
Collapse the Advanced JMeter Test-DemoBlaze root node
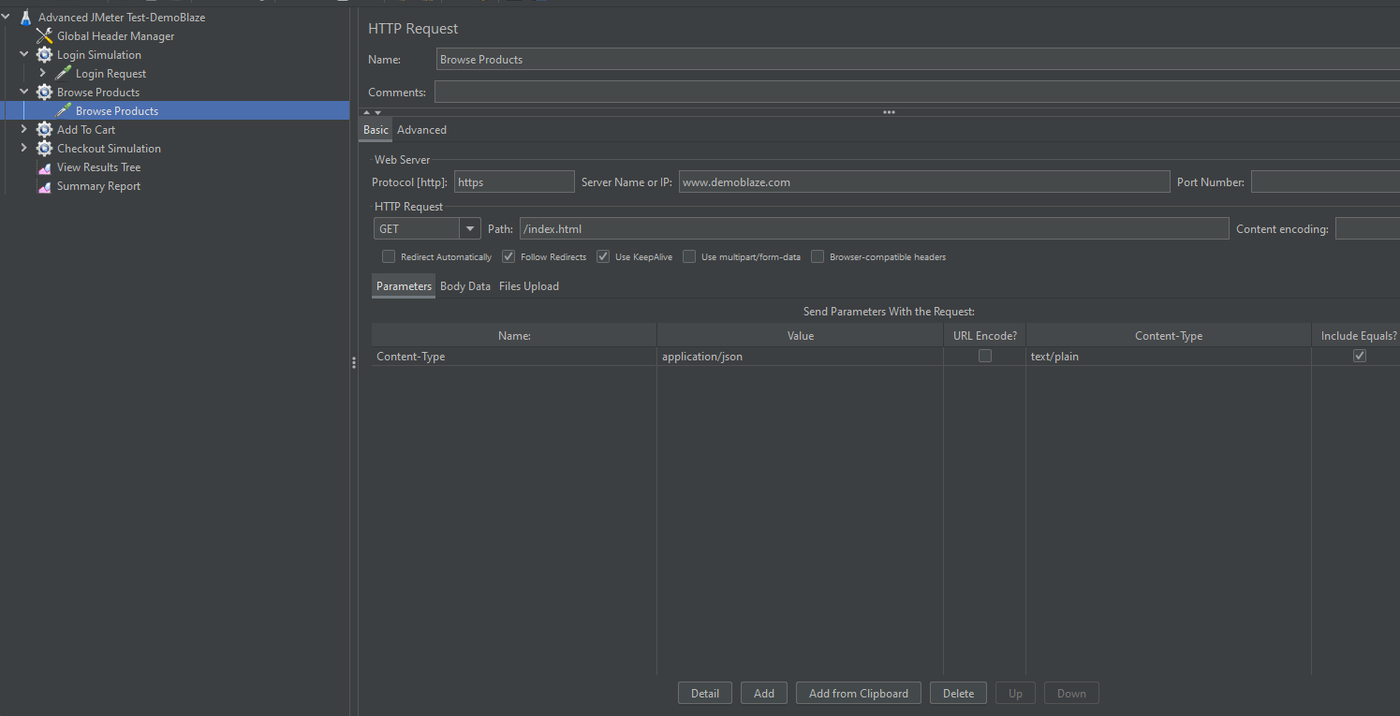(x=6, y=17)
